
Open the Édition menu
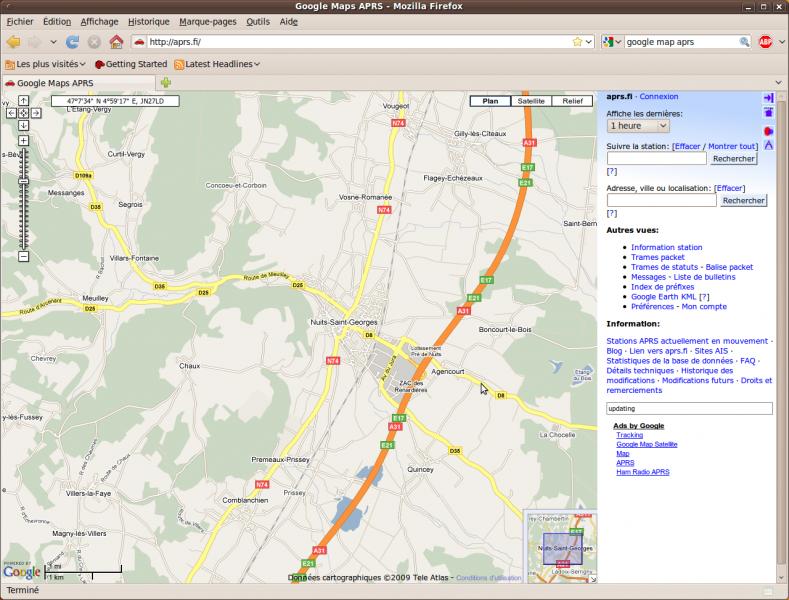pos(57,22)
